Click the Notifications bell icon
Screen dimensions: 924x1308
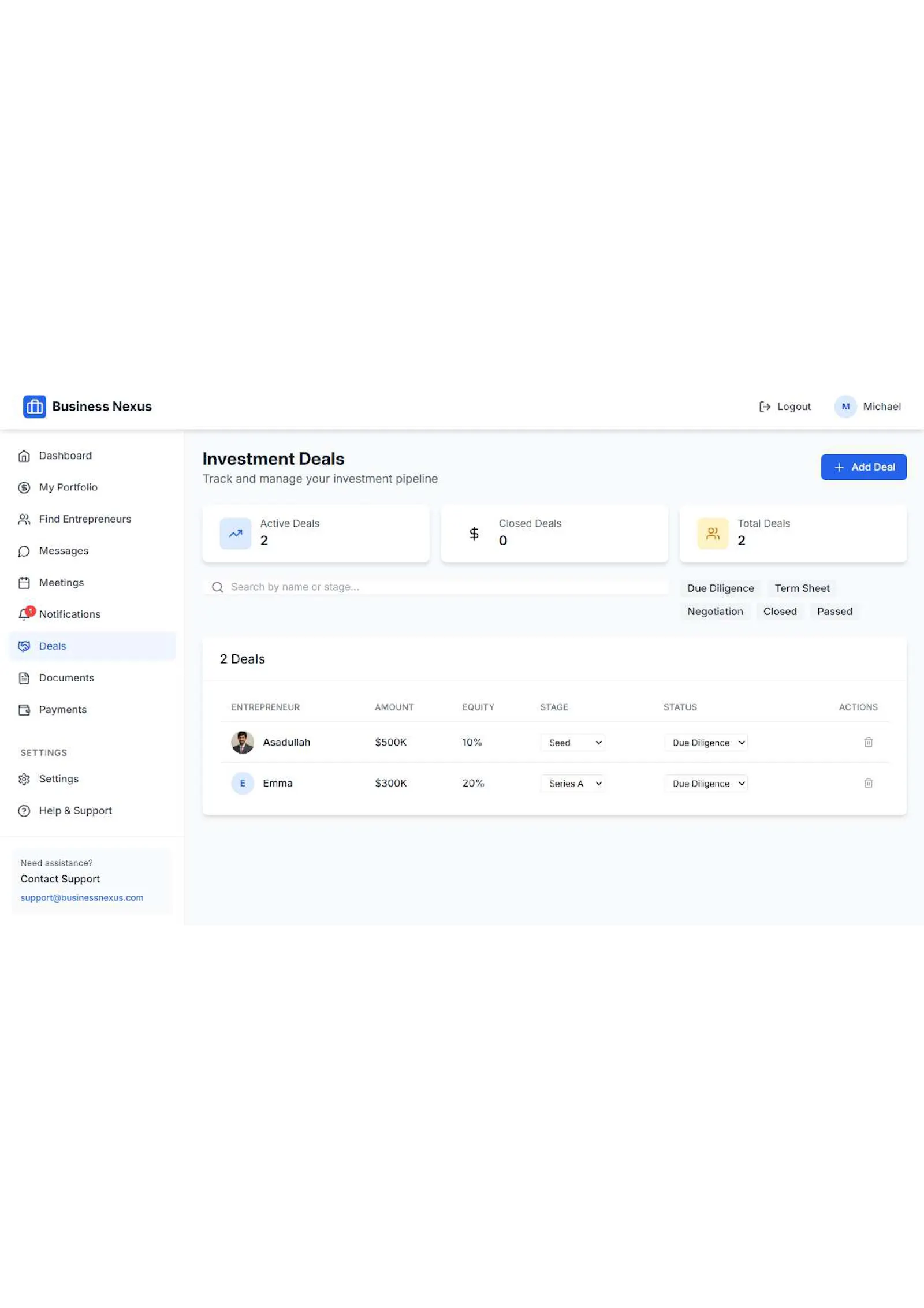coord(24,615)
